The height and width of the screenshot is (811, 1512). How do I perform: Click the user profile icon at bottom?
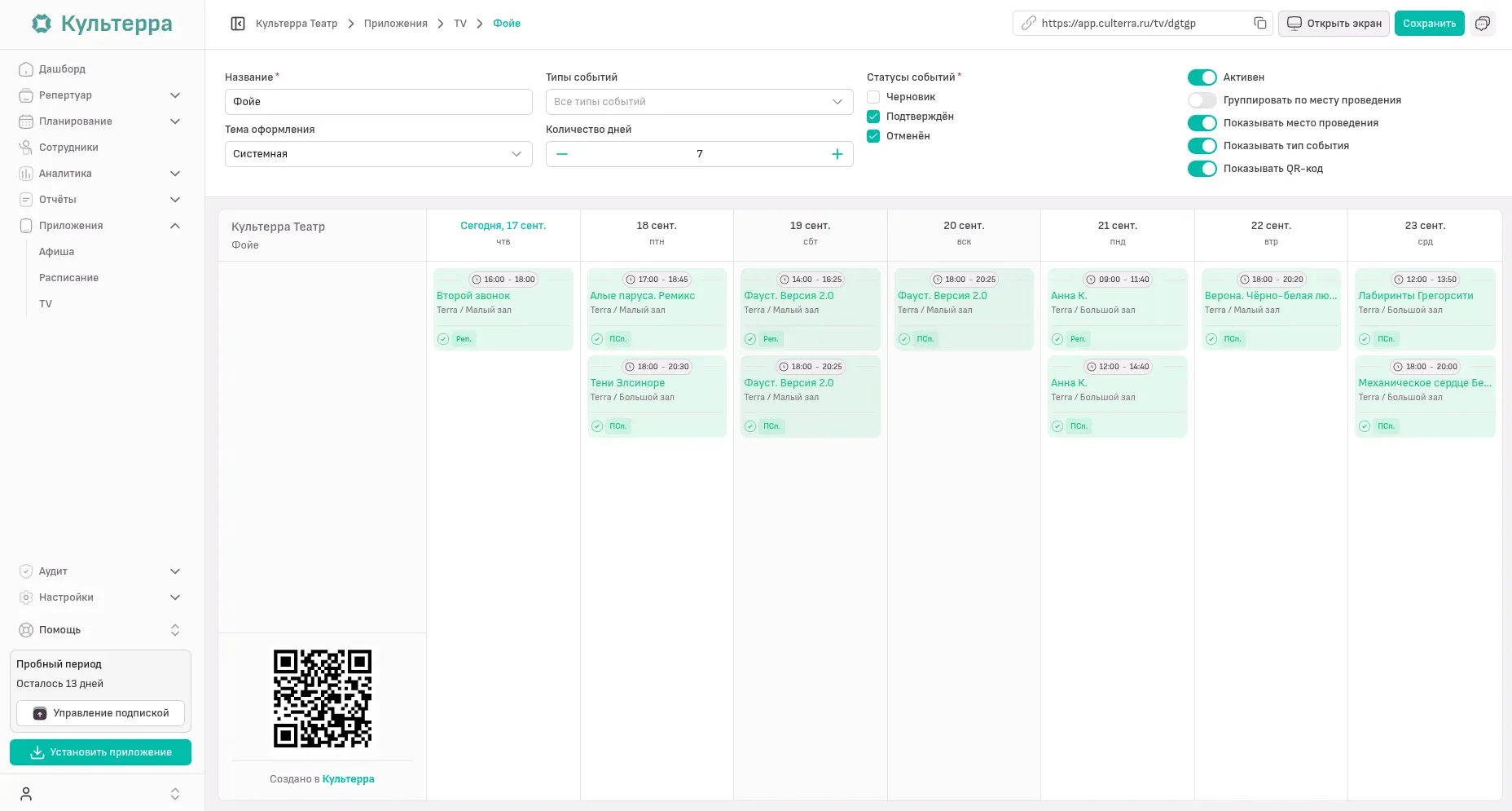tap(26, 794)
